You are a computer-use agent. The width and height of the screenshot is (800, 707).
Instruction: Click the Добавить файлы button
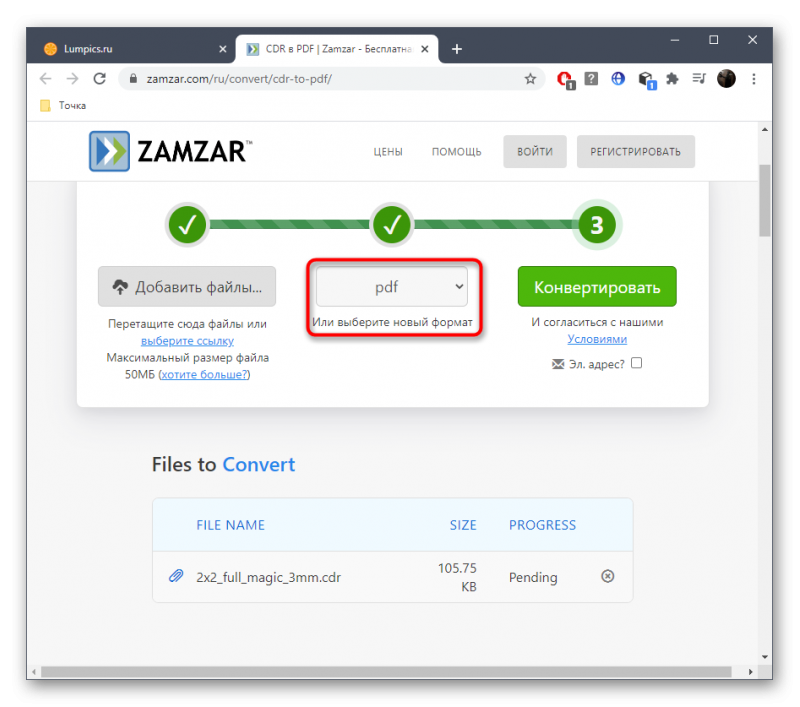tap(187, 287)
